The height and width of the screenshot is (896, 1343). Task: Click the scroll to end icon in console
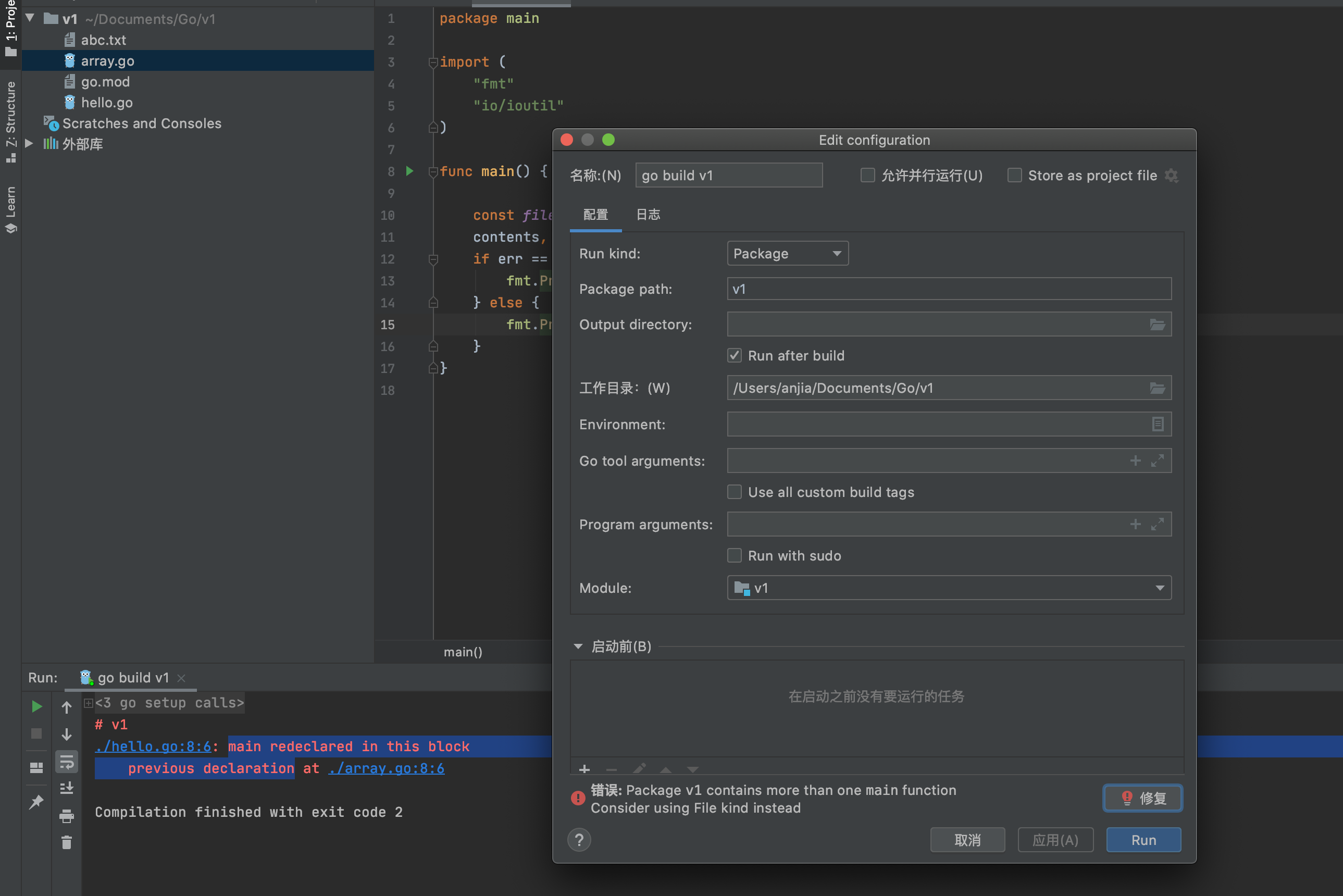tap(67, 789)
